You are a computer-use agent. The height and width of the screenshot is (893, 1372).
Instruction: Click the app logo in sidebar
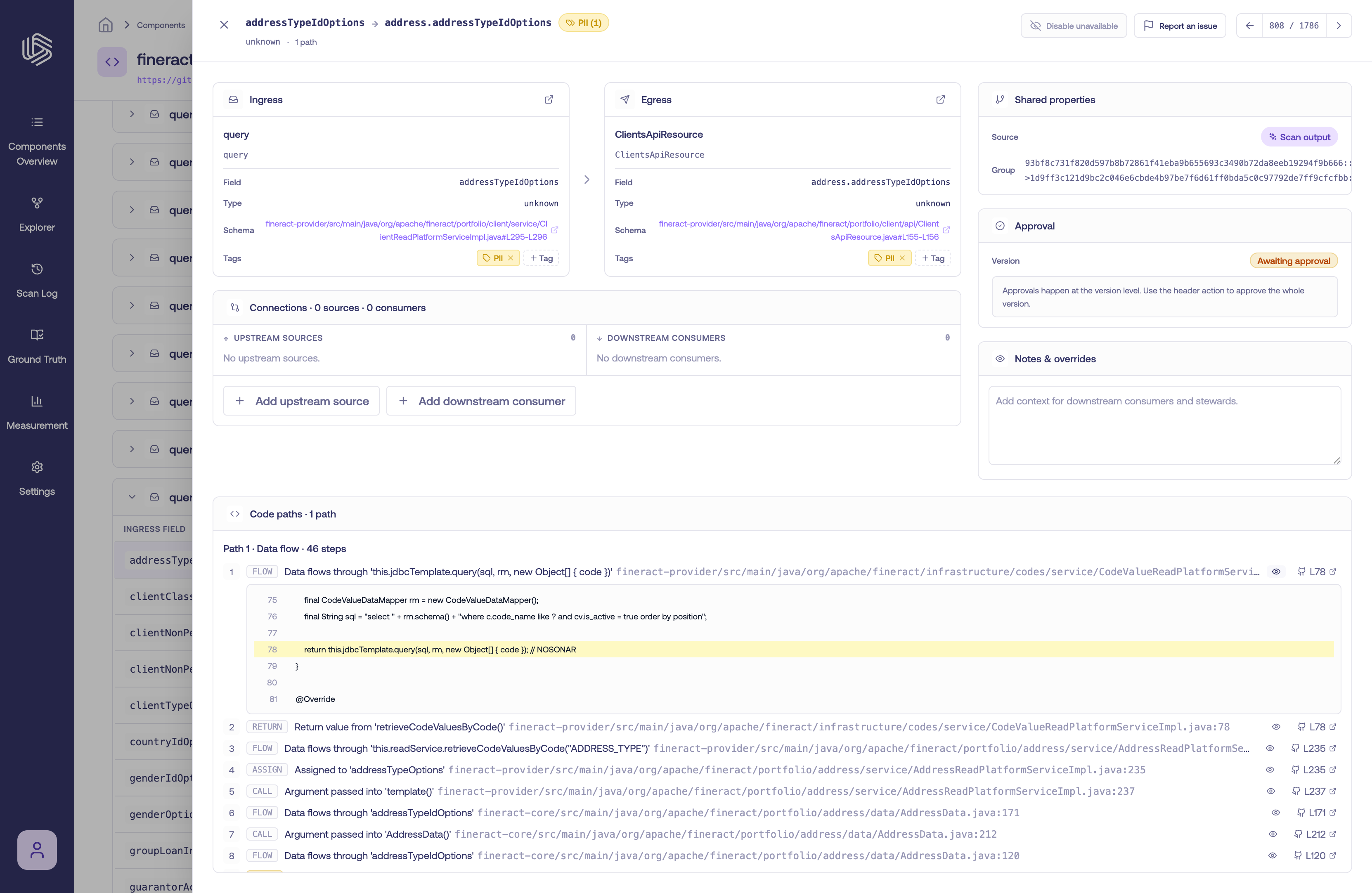click(x=37, y=49)
